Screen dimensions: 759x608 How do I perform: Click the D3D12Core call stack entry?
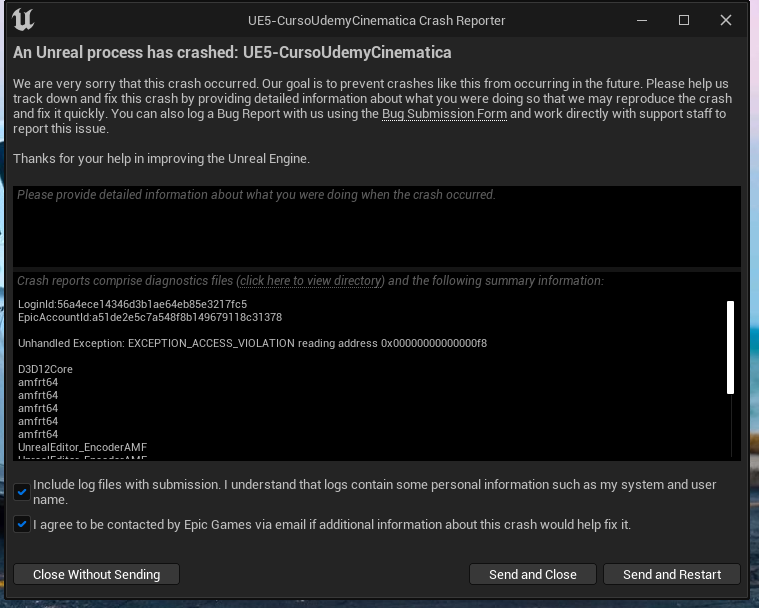[45, 369]
